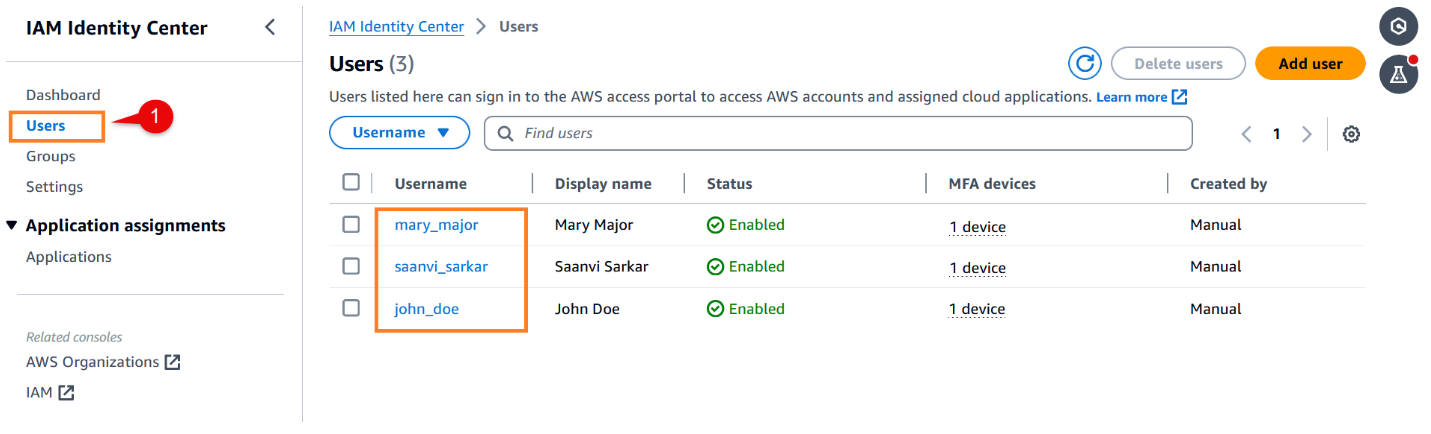
Task: Select the saanvi_sarkar row checkbox
Action: point(351,266)
